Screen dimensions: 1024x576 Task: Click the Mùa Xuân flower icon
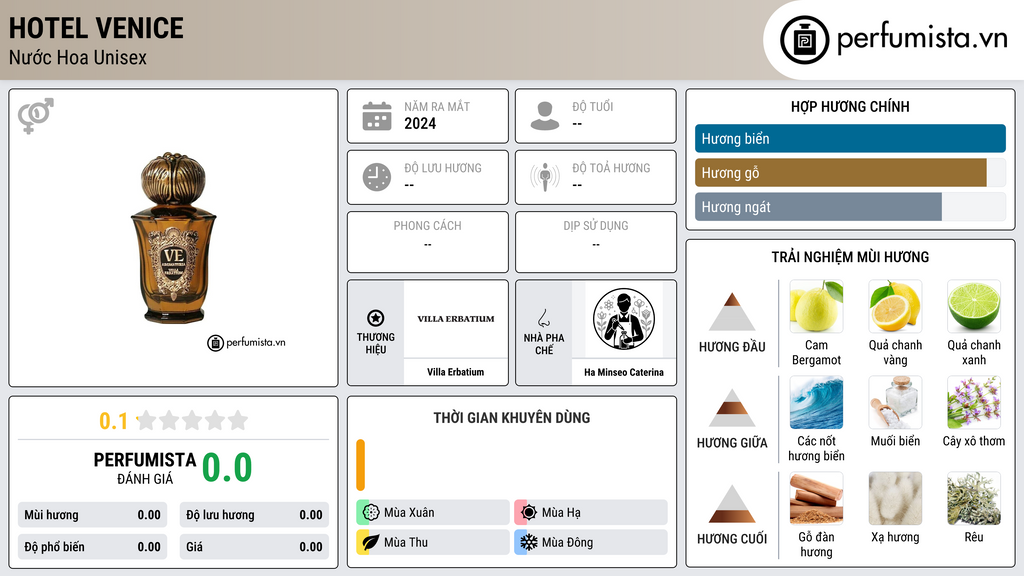[x=371, y=512]
